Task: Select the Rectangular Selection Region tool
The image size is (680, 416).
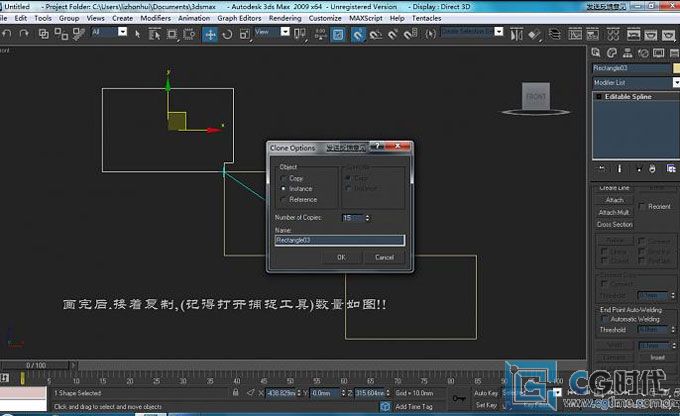Action: point(172,34)
